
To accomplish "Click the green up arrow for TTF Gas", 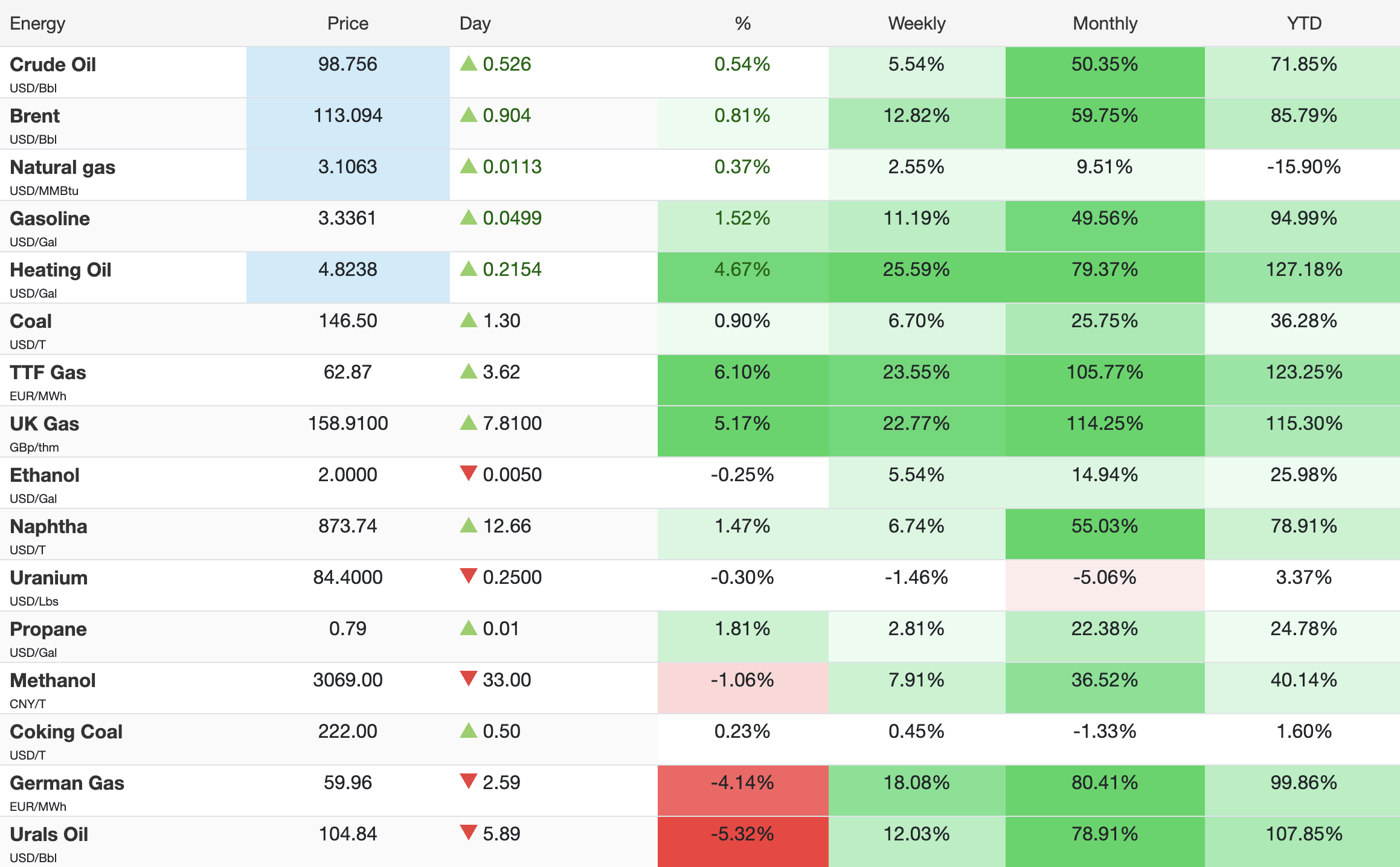I will 468,371.
